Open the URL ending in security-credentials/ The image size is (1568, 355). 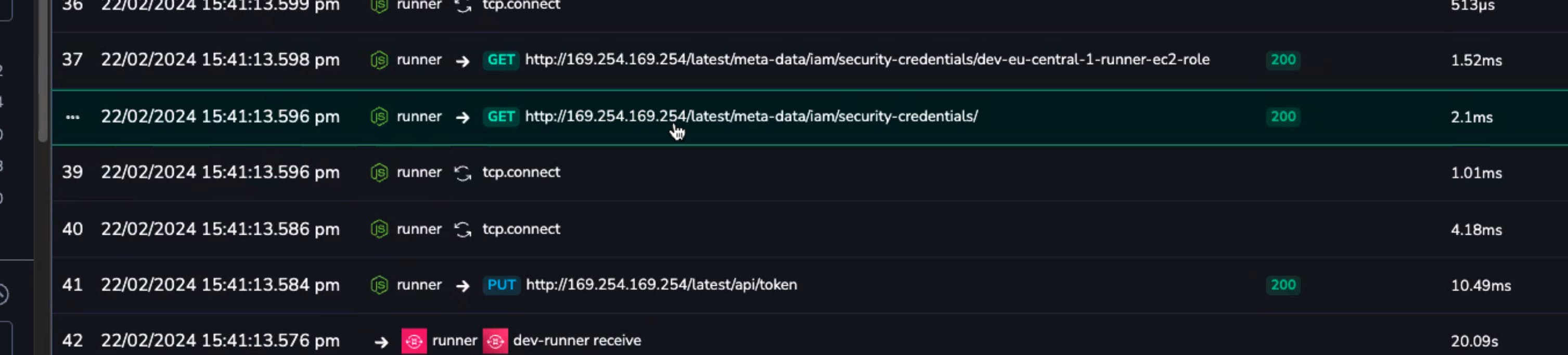coord(751,116)
